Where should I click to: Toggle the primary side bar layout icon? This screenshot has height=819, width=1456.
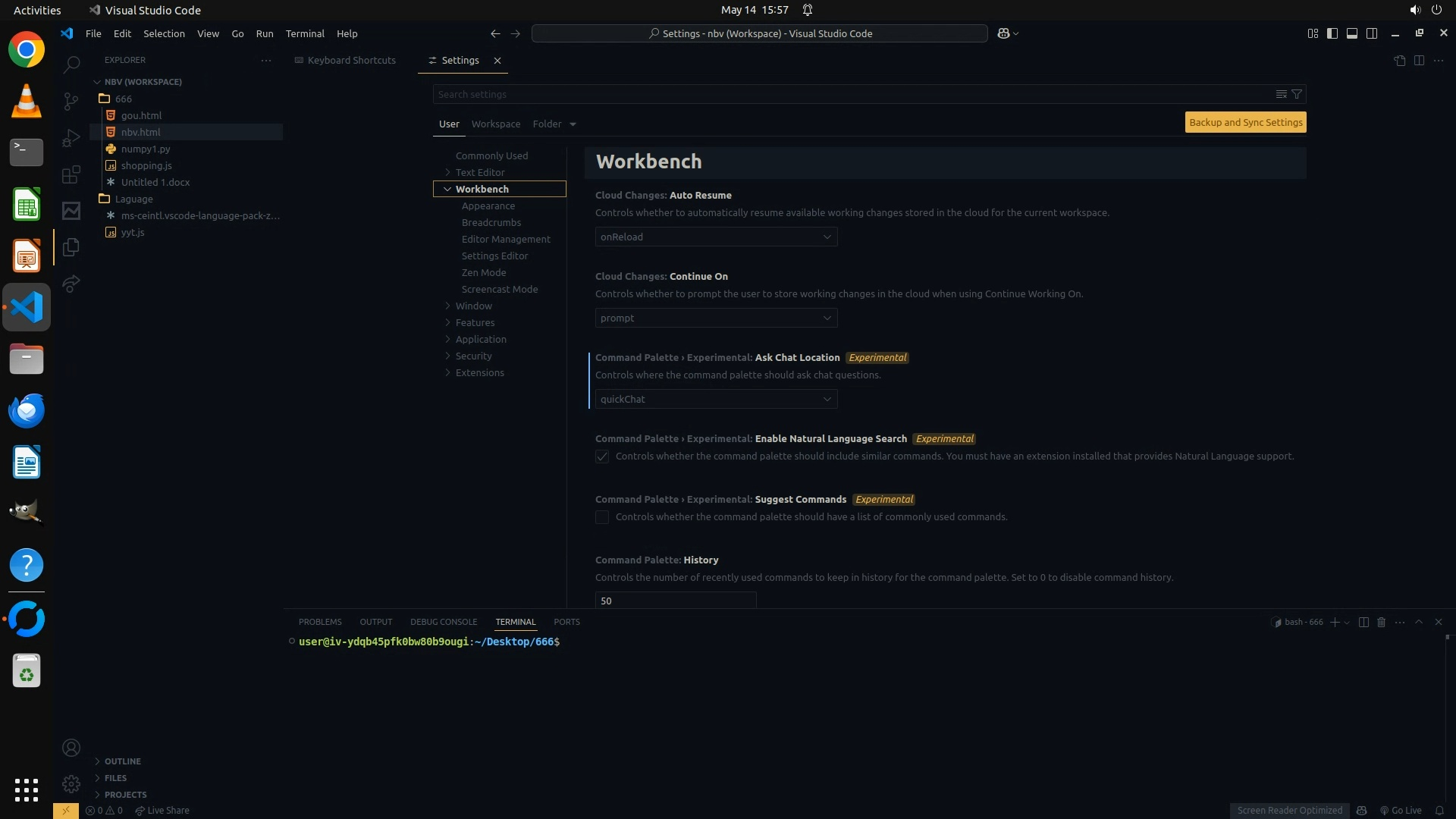(1332, 33)
